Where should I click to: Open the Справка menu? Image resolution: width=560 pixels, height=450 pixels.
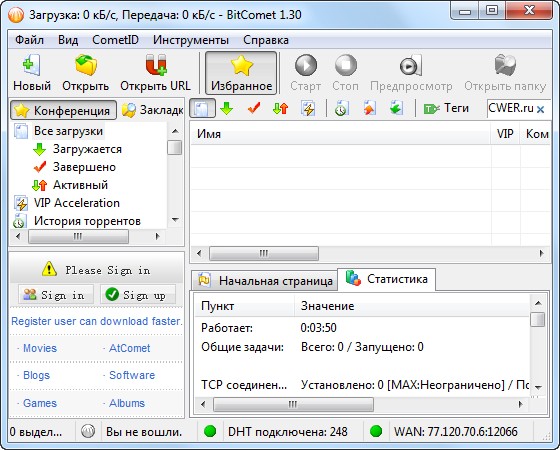coord(266,40)
